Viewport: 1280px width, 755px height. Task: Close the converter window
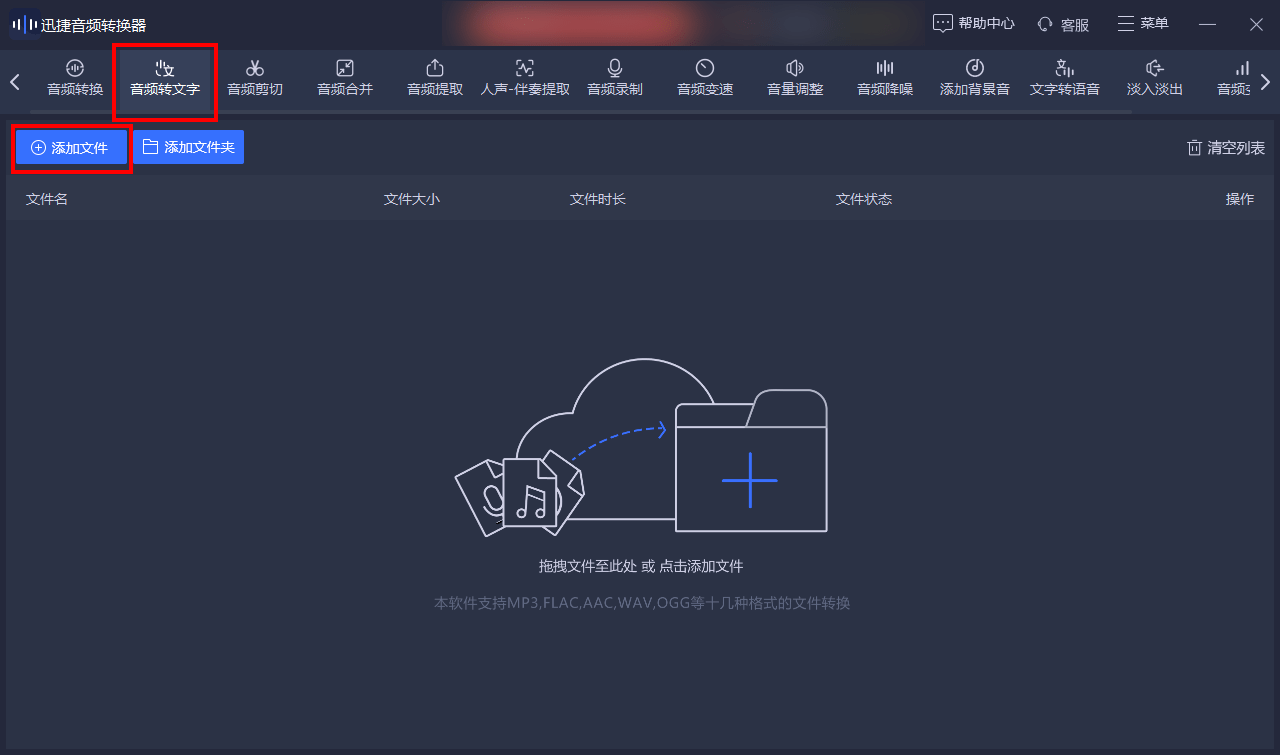(x=1257, y=24)
